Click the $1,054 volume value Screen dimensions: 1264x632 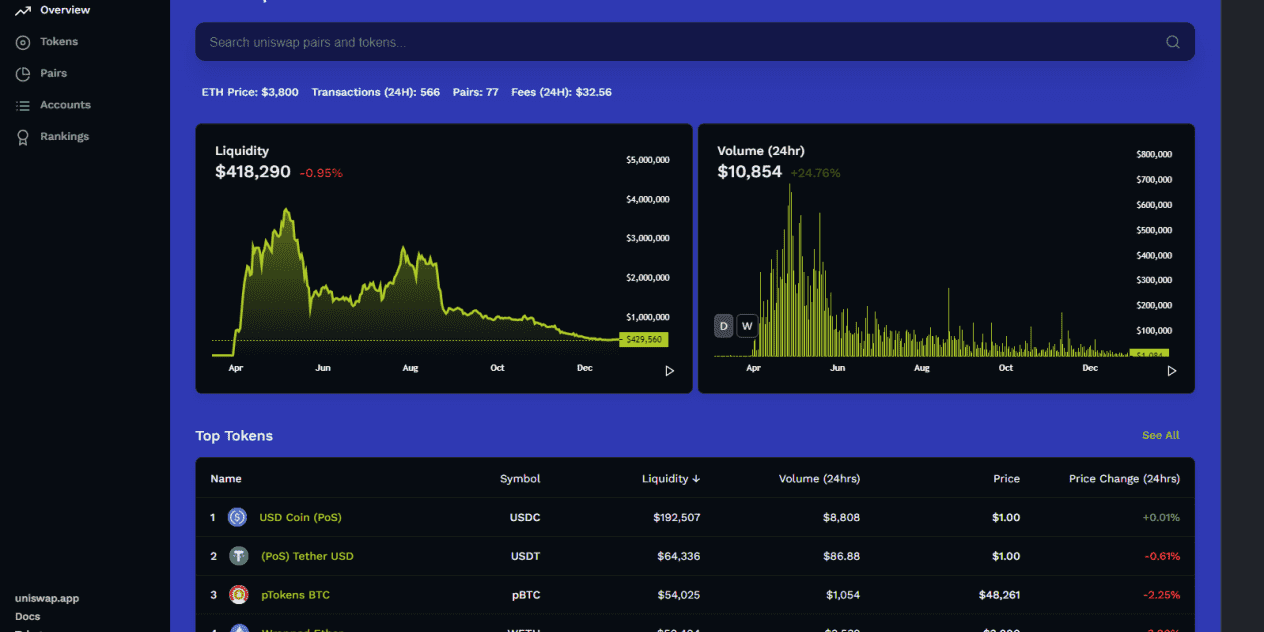pyautogui.click(x=843, y=595)
